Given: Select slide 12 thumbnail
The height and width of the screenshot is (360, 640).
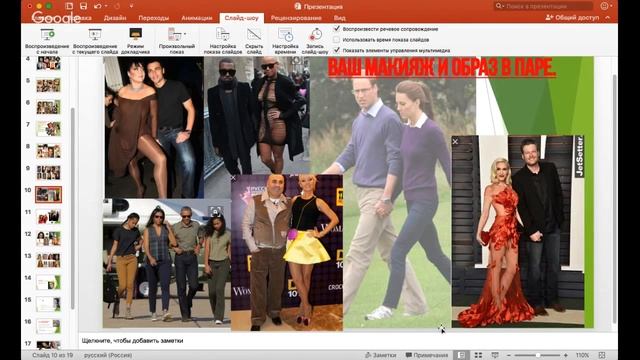Looking at the screenshot, I should [48, 238].
